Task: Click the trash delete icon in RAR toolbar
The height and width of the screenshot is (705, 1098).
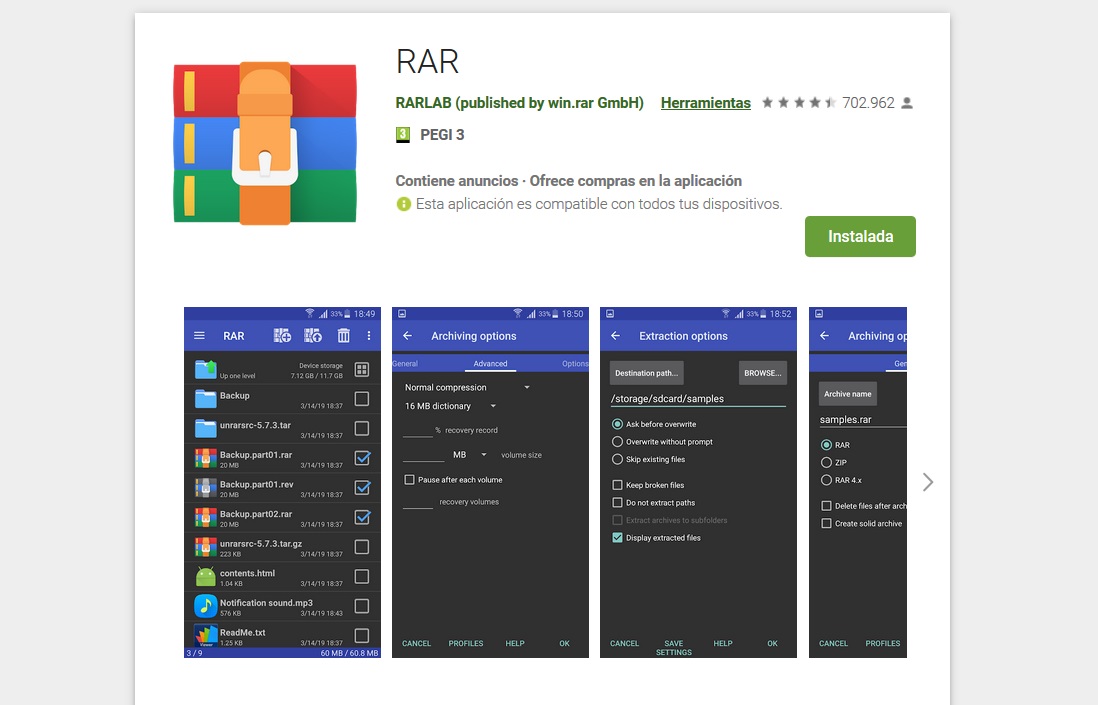Action: 344,336
